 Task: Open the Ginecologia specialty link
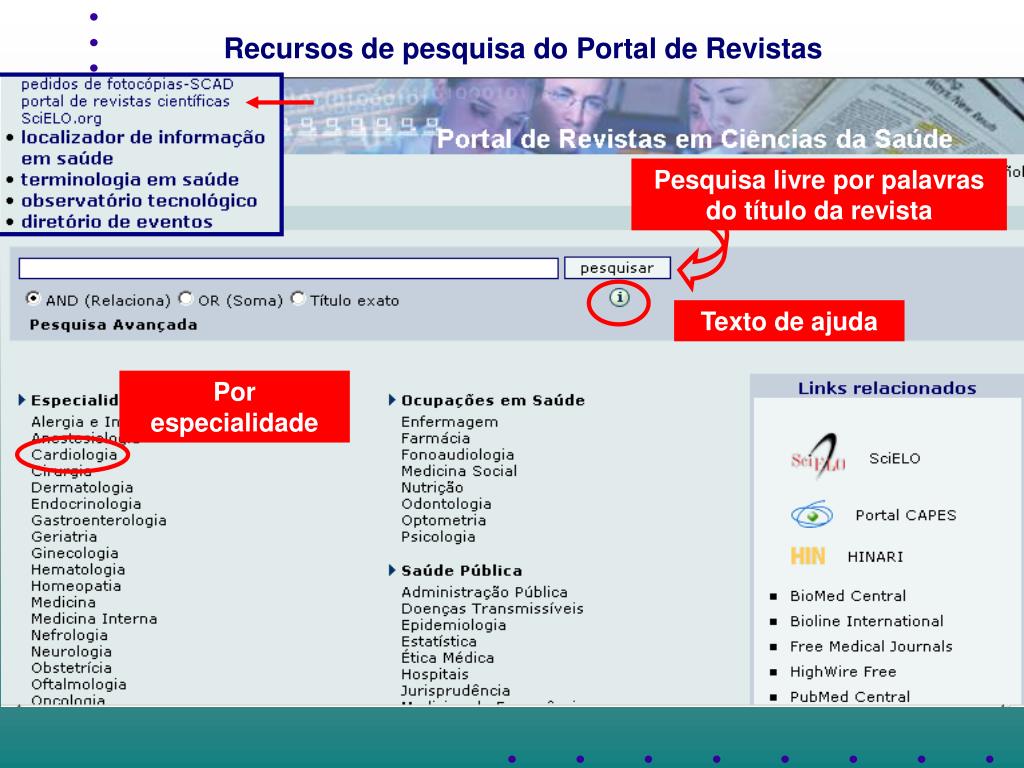74,553
